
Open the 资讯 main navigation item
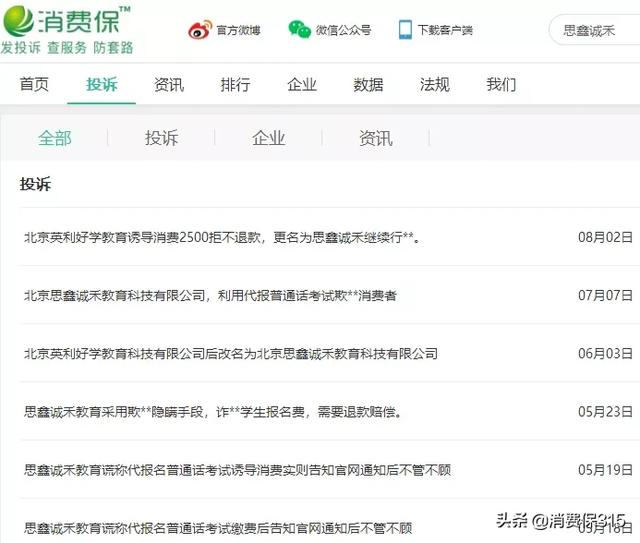coord(169,85)
